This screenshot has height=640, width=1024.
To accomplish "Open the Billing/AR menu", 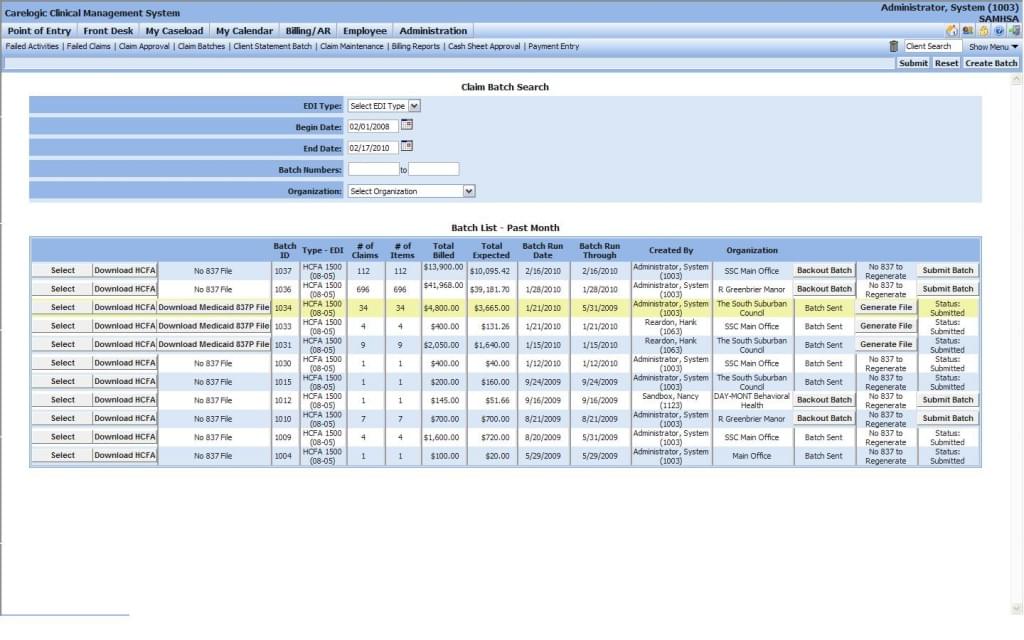I will [308, 31].
